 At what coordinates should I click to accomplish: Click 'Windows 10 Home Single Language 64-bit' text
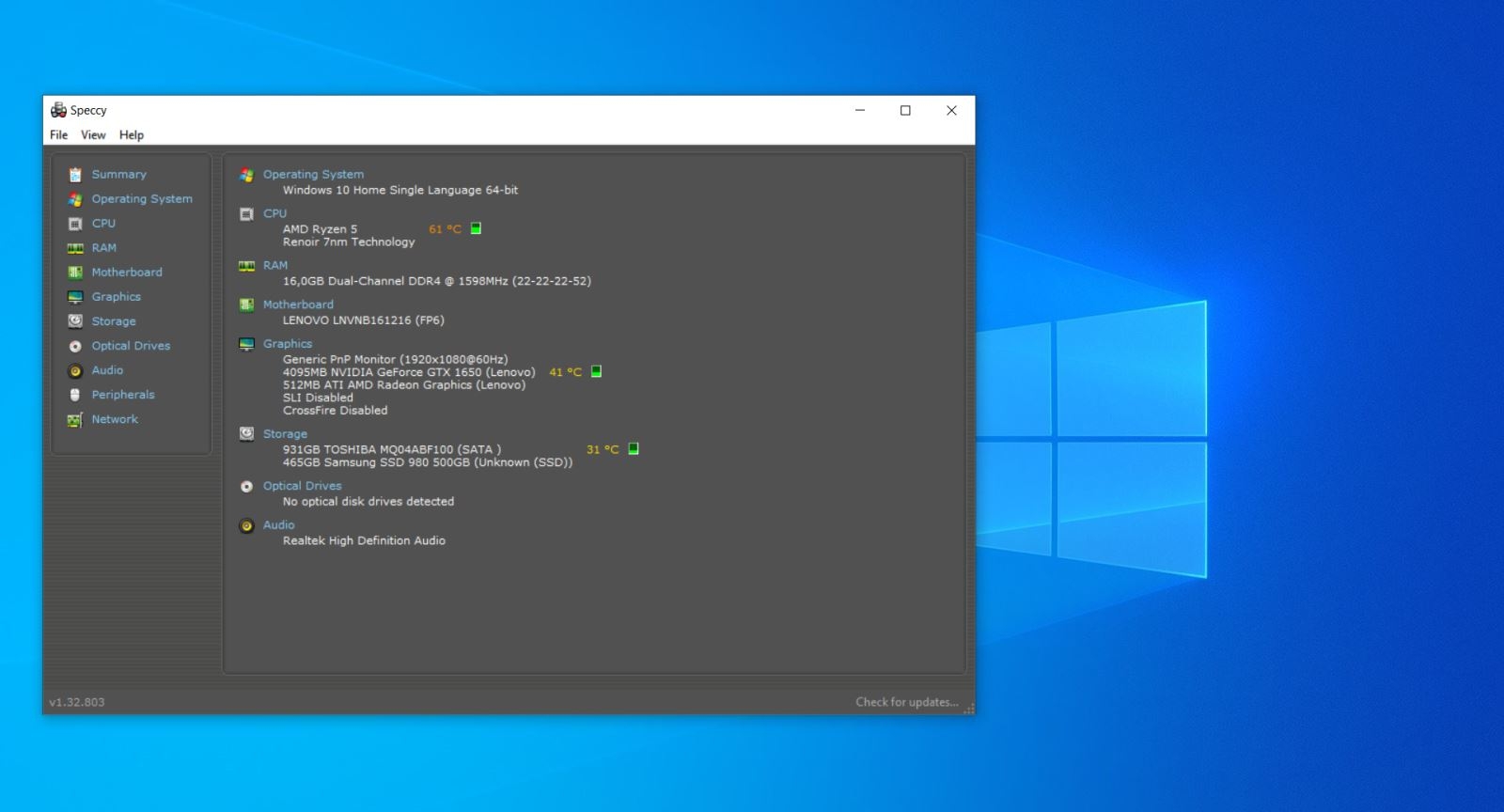[400, 190]
